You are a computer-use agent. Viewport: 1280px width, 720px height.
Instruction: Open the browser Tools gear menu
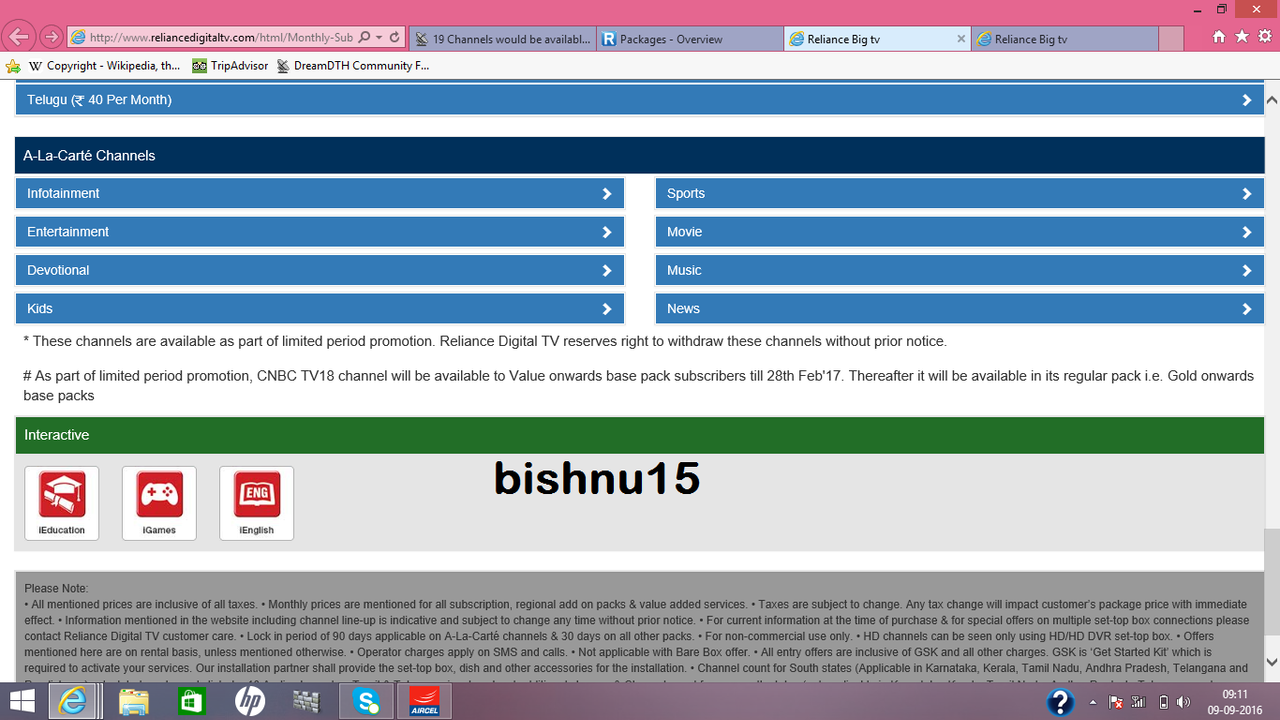pos(1264,37)
